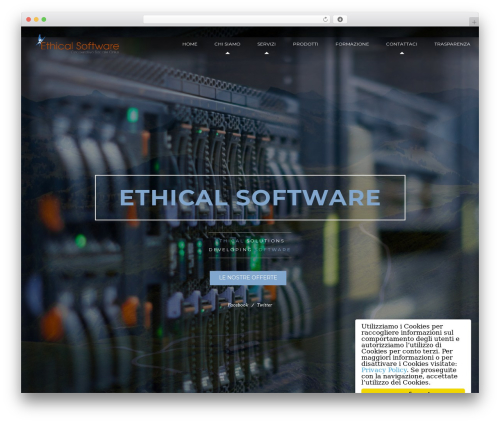Click the Ethical Software logo
This screenshot has width=500, height=423.
(x=78, y=44)
